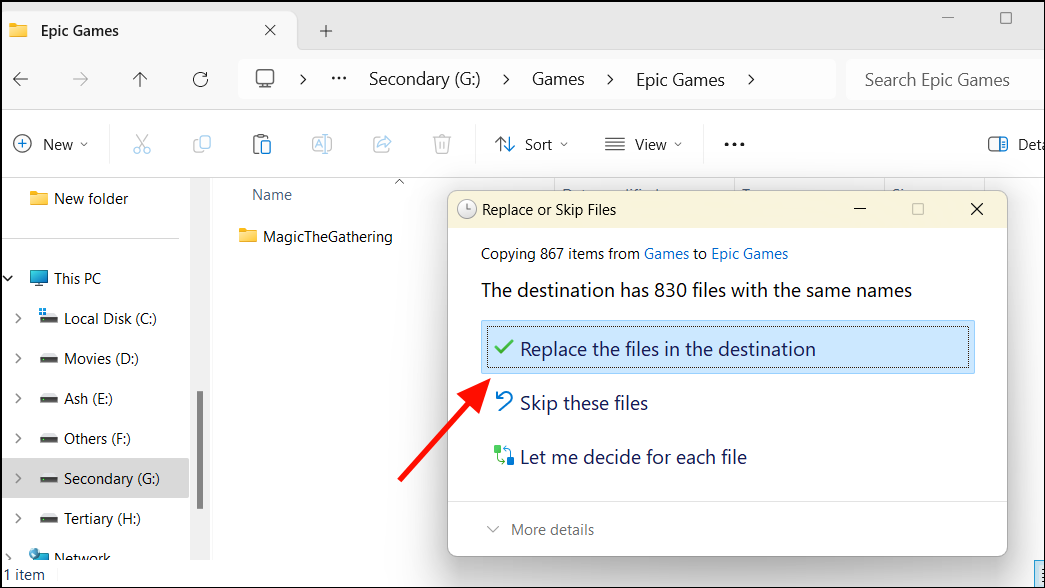
Task: Refresh the Epic Games folder
Action: 201,79
